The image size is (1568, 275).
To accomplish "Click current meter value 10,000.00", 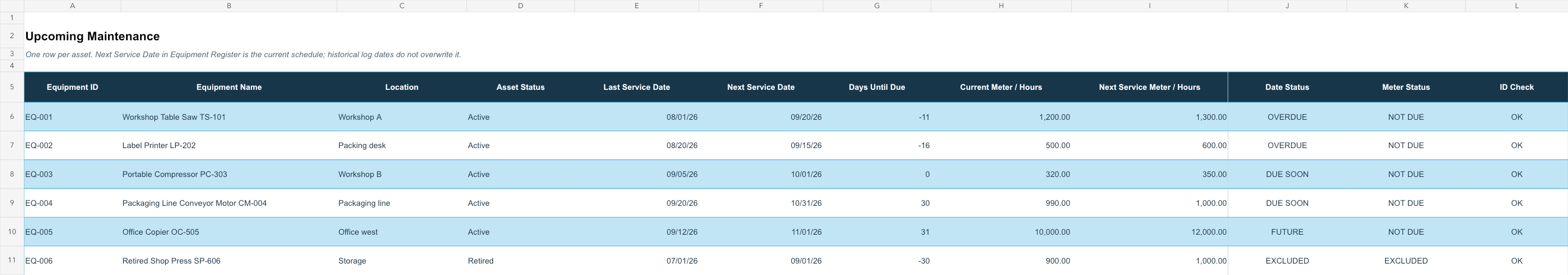I will coord(1001,232).
